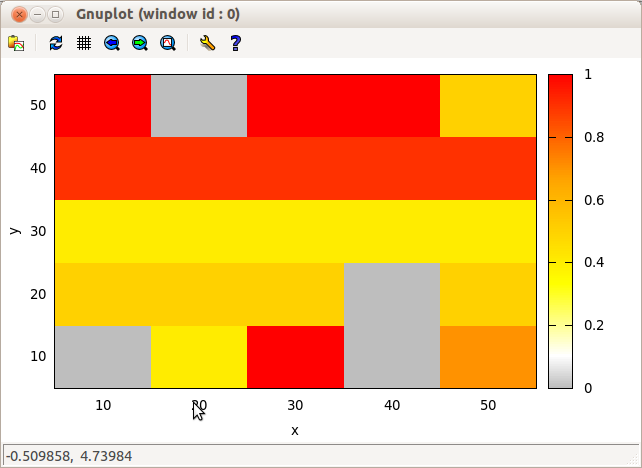Viewport: 642px width, 468px height.
Task: Replot the graph with the refresh icon
Action: [x=56, y=43]
